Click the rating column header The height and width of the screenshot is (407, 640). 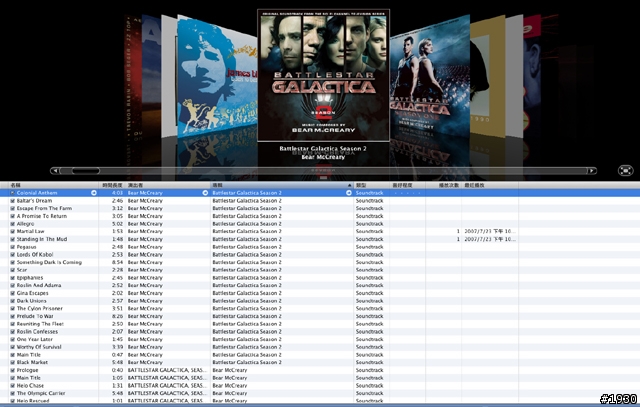pos(407,185)
